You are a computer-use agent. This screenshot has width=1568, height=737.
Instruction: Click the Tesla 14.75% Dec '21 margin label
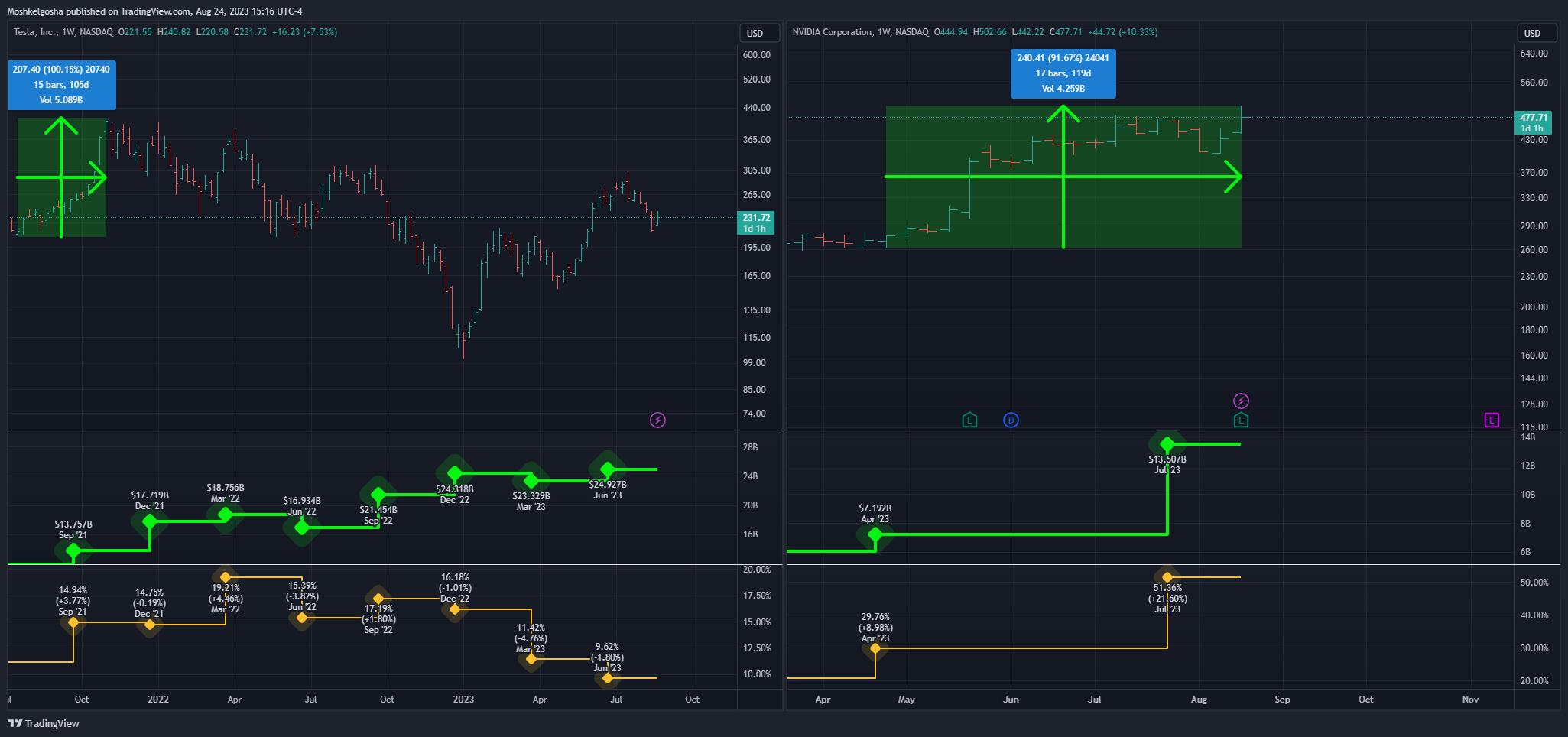149,603
